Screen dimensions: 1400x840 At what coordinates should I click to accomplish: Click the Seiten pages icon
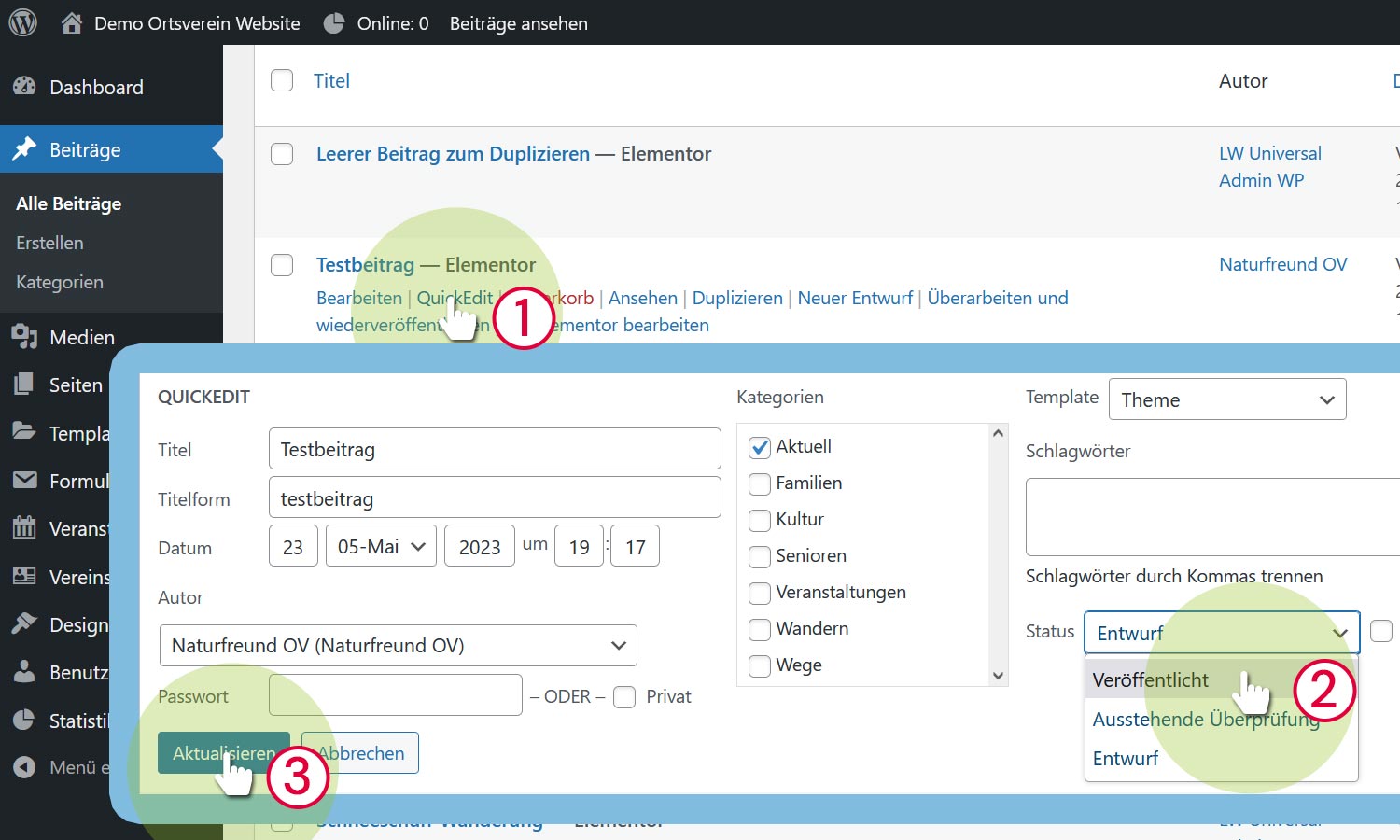[x=24, y=385]
